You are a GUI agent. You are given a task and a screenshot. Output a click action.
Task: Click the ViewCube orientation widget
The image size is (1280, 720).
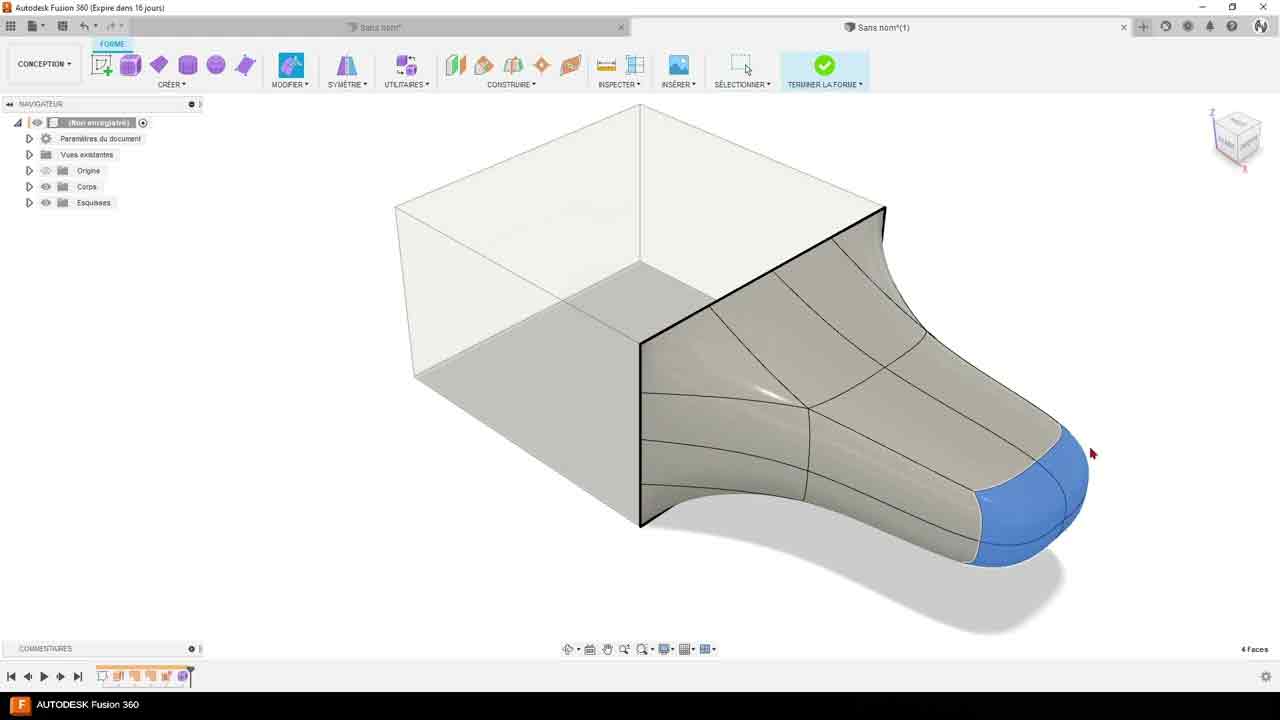coord(1237,138)
